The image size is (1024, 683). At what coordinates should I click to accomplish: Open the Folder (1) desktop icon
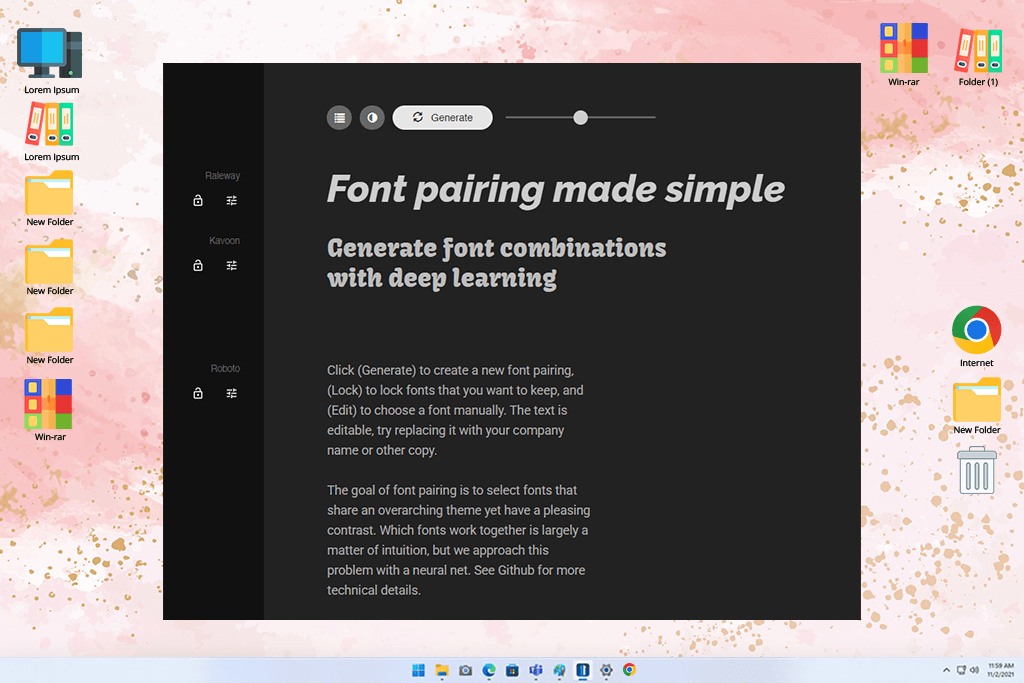[x=978, y=57]
